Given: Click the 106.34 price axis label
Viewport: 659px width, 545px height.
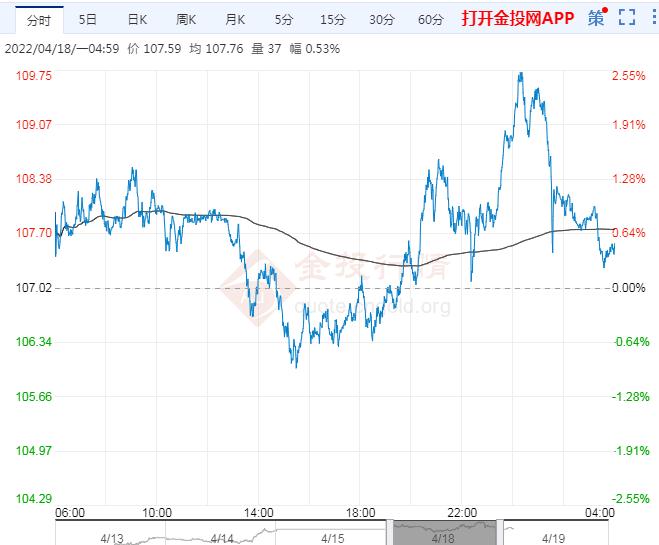Looking at the screenshot, I should point(34,342).
